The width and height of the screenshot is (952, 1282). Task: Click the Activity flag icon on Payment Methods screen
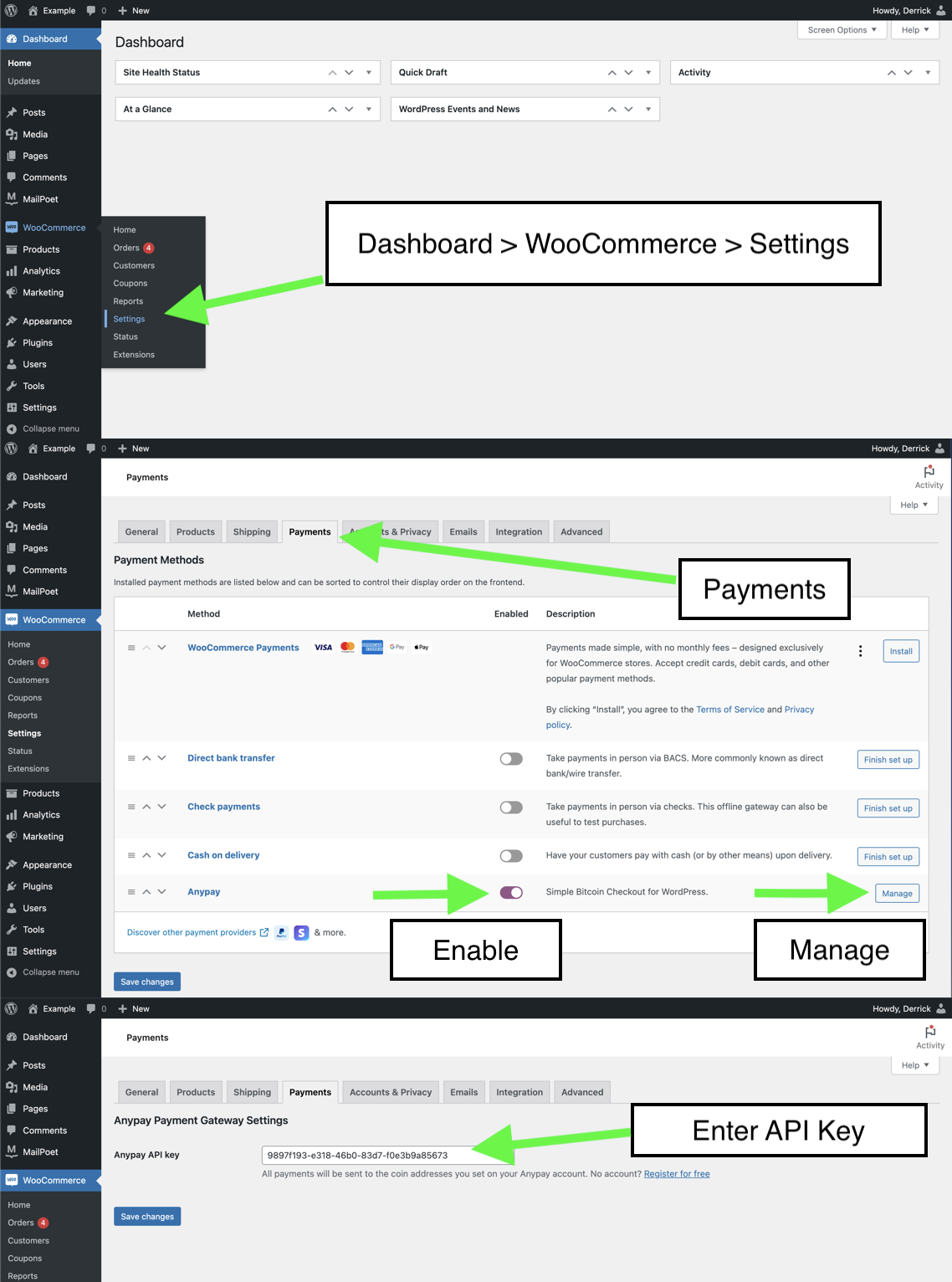(929, 472)
